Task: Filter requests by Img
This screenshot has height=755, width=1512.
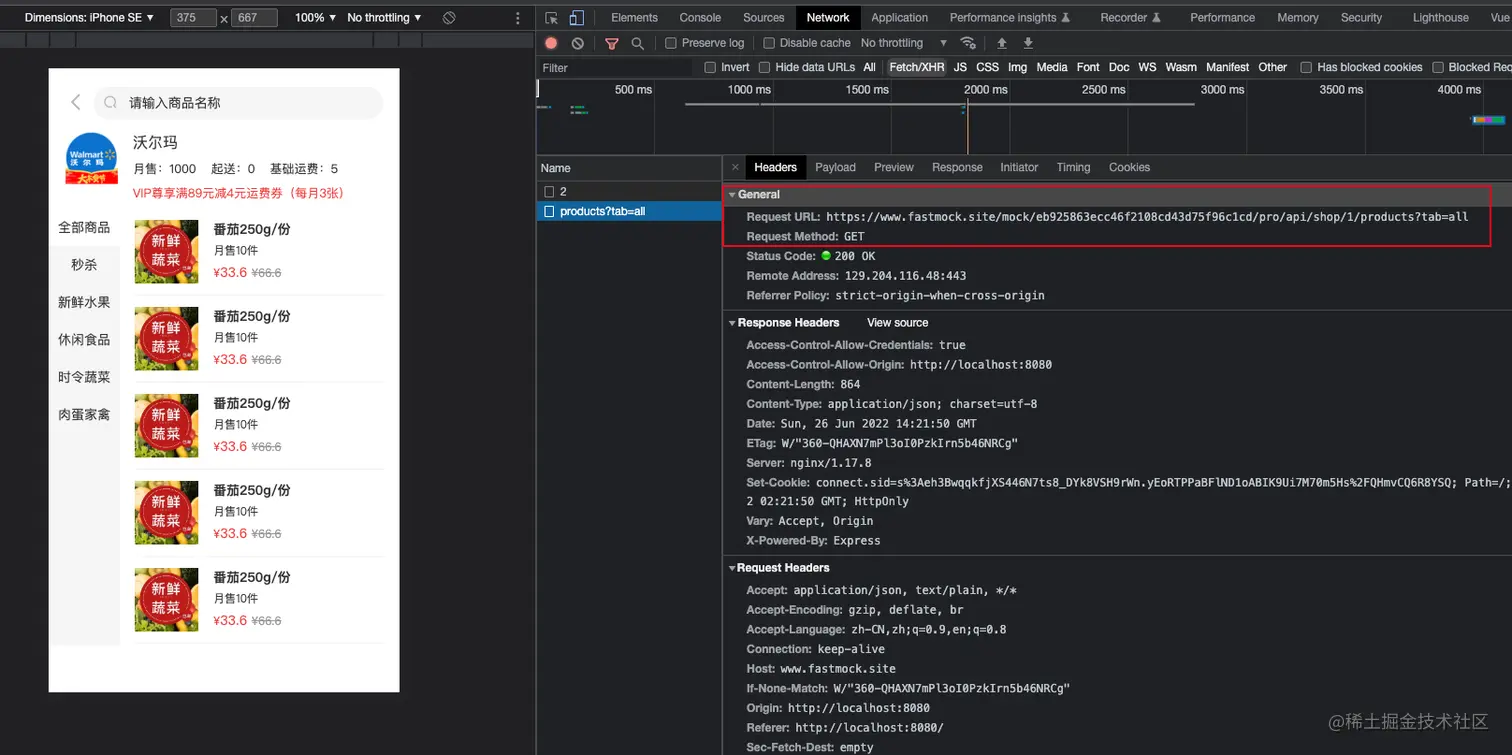Action: coord(1017,67)
